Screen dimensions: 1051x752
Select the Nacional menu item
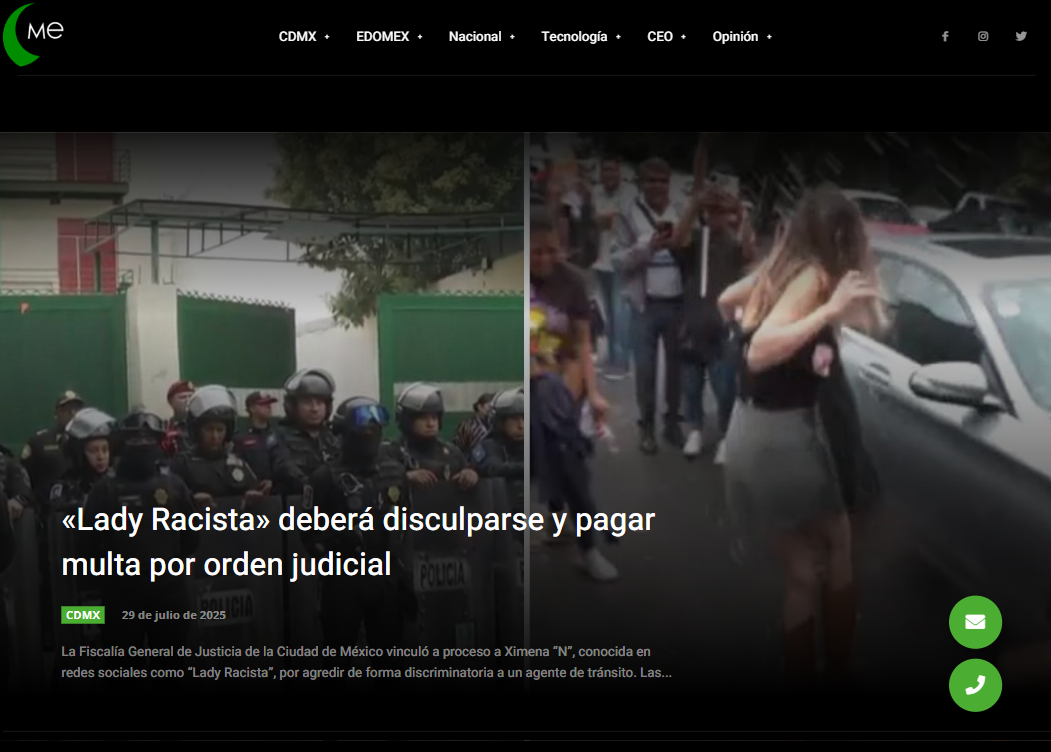[x=474, y=36]
